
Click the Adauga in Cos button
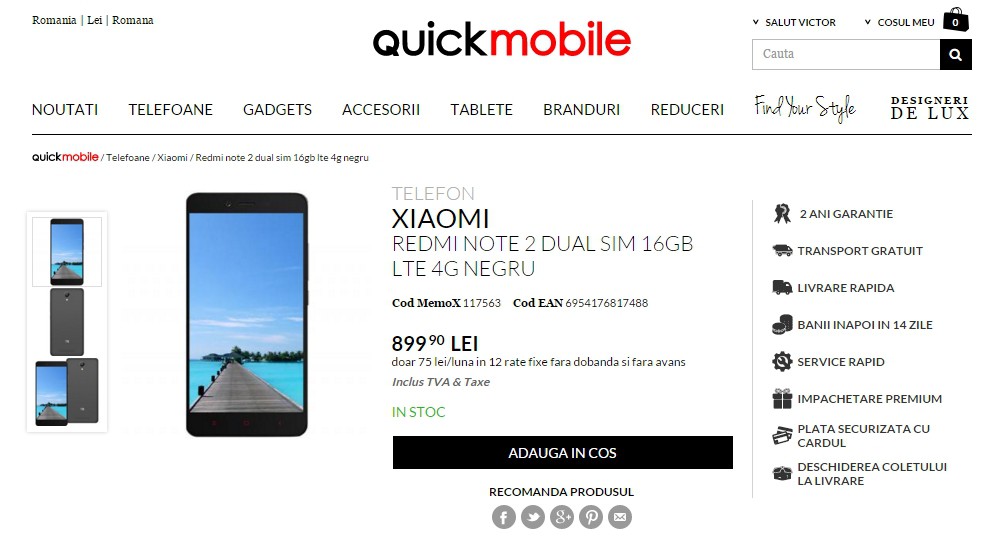click(x=563, y=453)
